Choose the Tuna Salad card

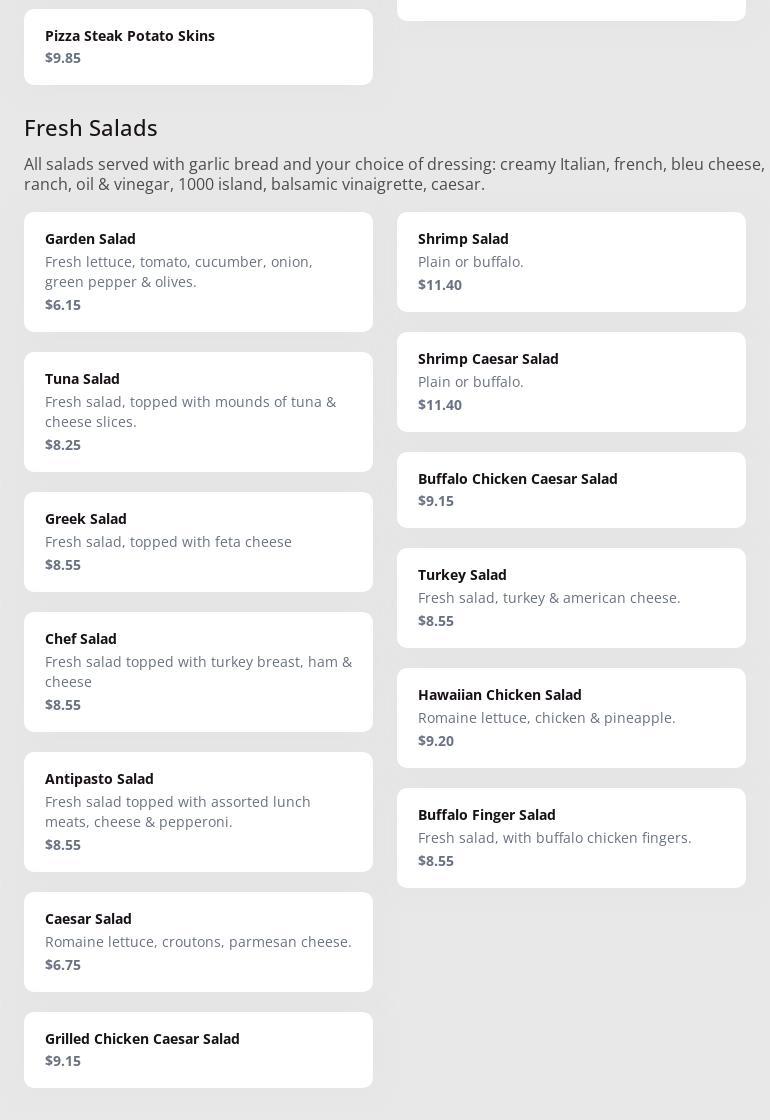[x=198, y=411]
